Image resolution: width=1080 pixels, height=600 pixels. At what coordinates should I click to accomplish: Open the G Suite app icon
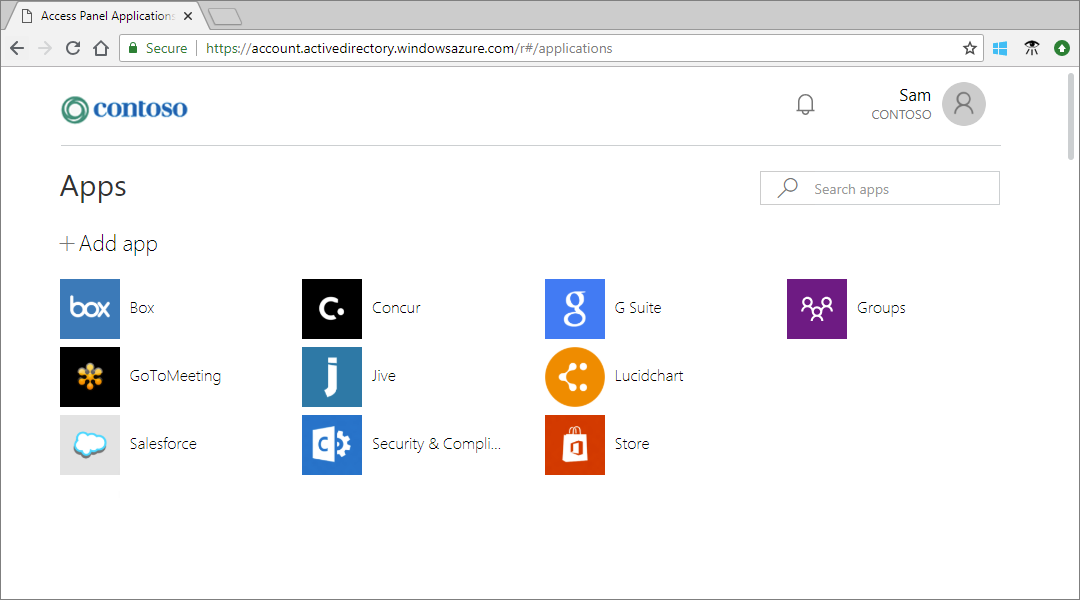tap(574, 309)
